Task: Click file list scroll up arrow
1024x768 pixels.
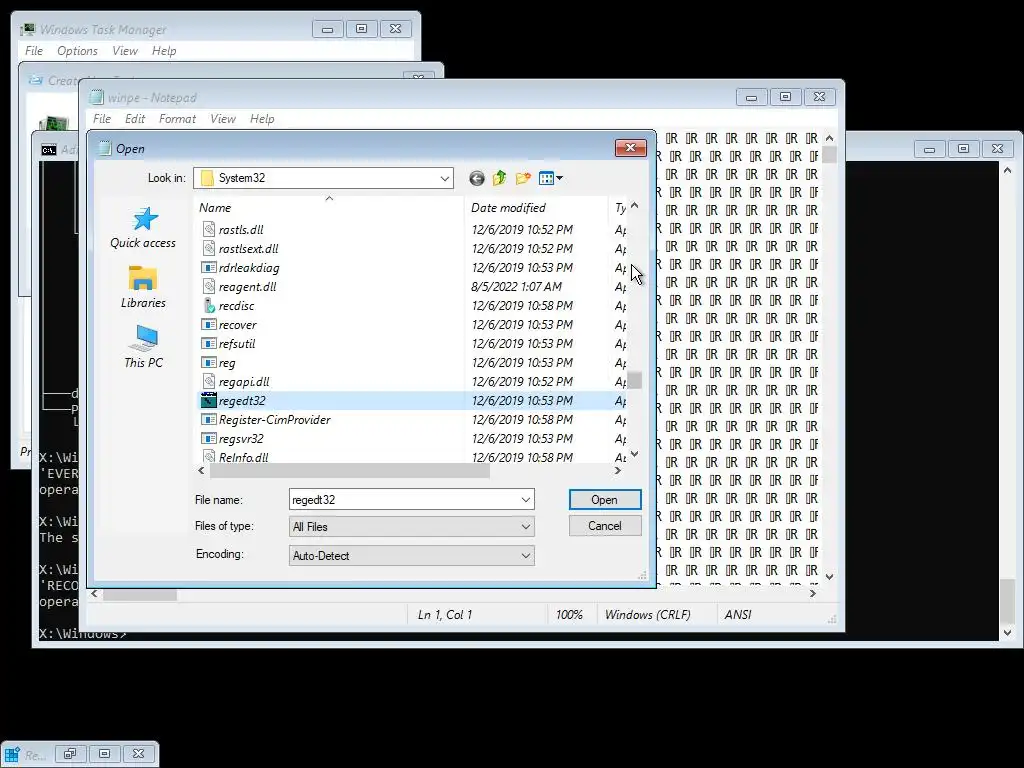Action: tap(634, 206)
